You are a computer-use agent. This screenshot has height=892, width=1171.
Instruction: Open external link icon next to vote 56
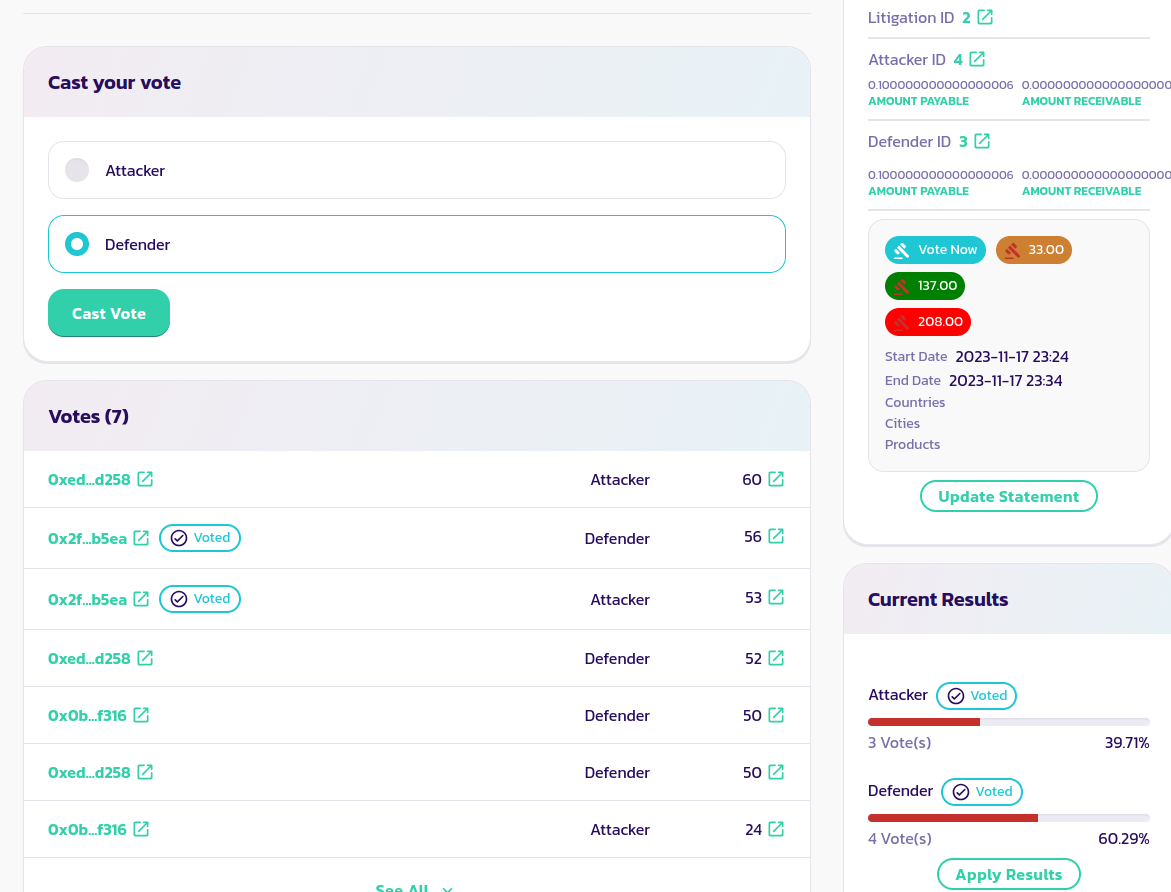776,536
